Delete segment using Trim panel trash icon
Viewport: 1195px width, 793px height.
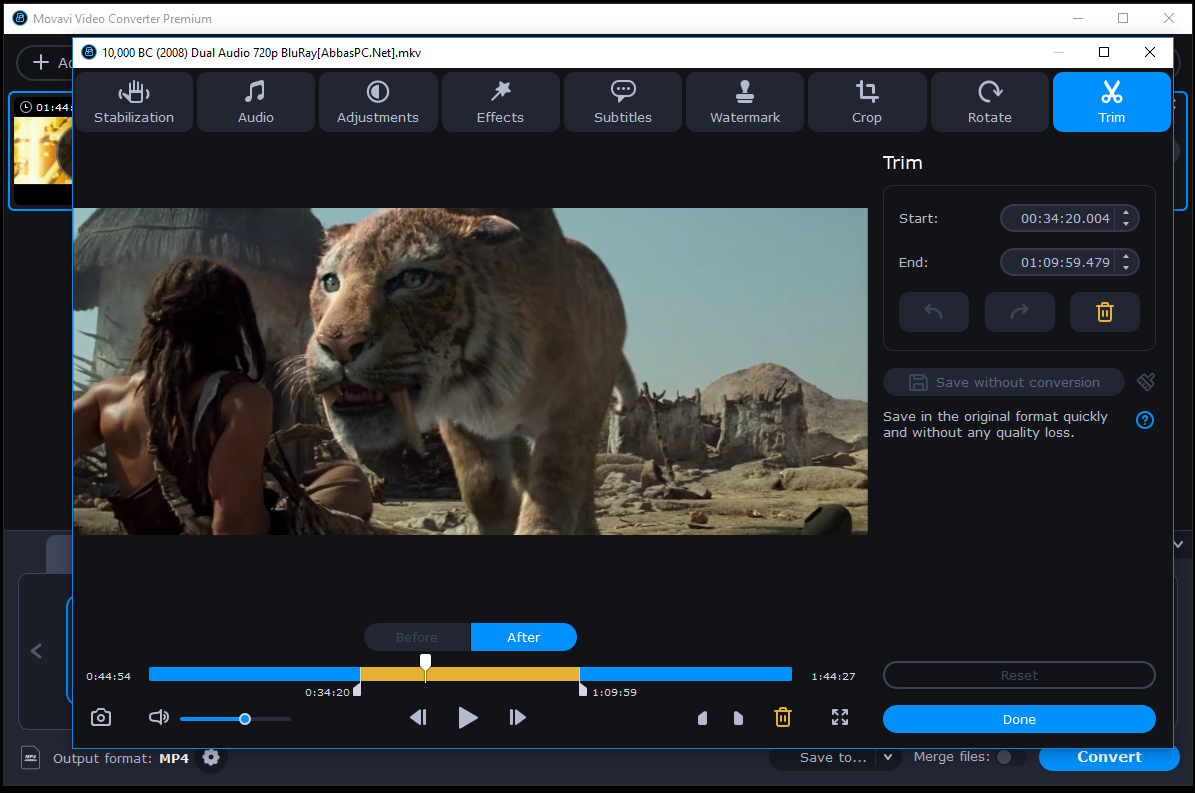click(1105, 312)
